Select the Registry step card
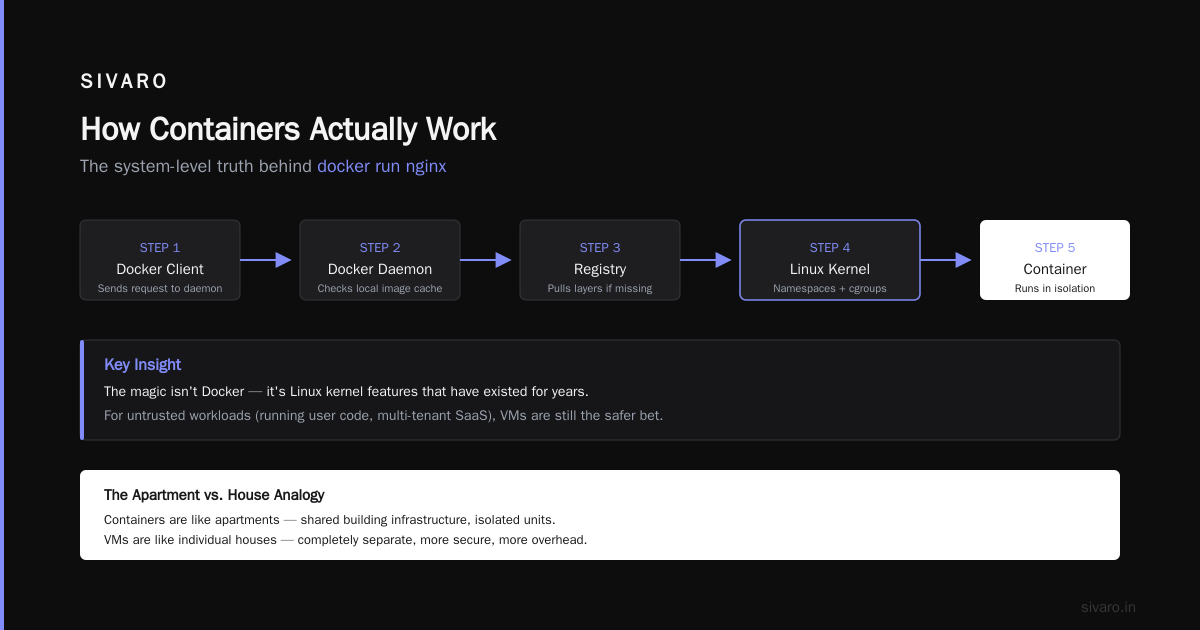This screenshot has width=1200, height=630. pyautogui.click(x=600, y=260)
